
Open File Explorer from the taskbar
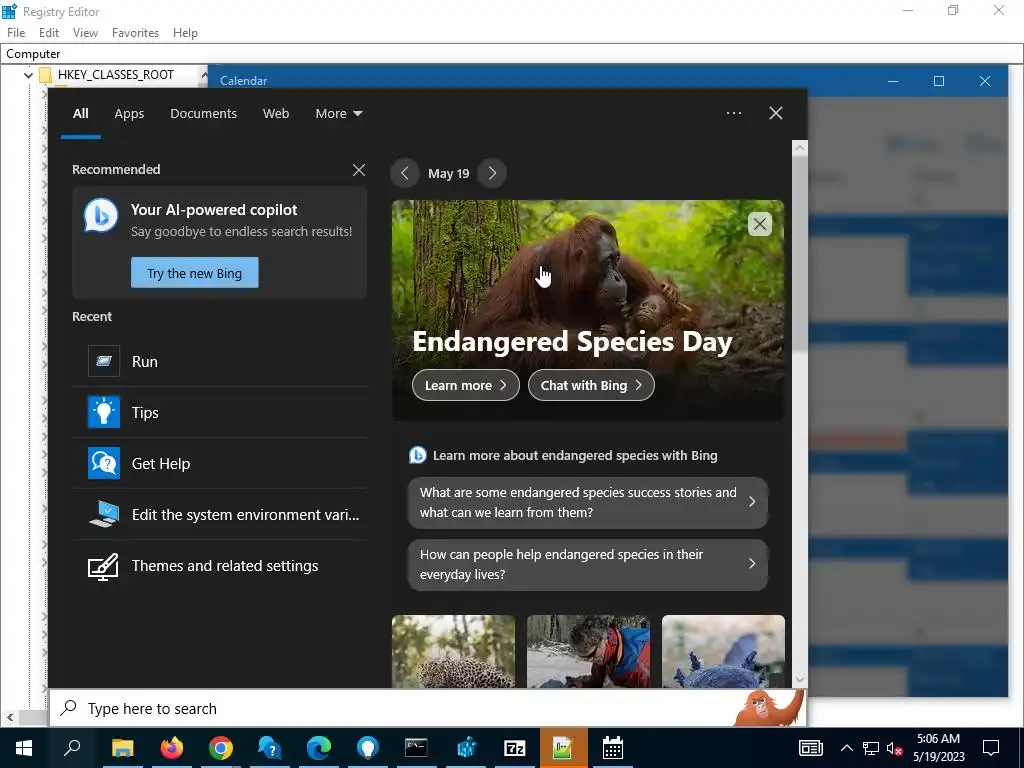click(x=122, y=748)
